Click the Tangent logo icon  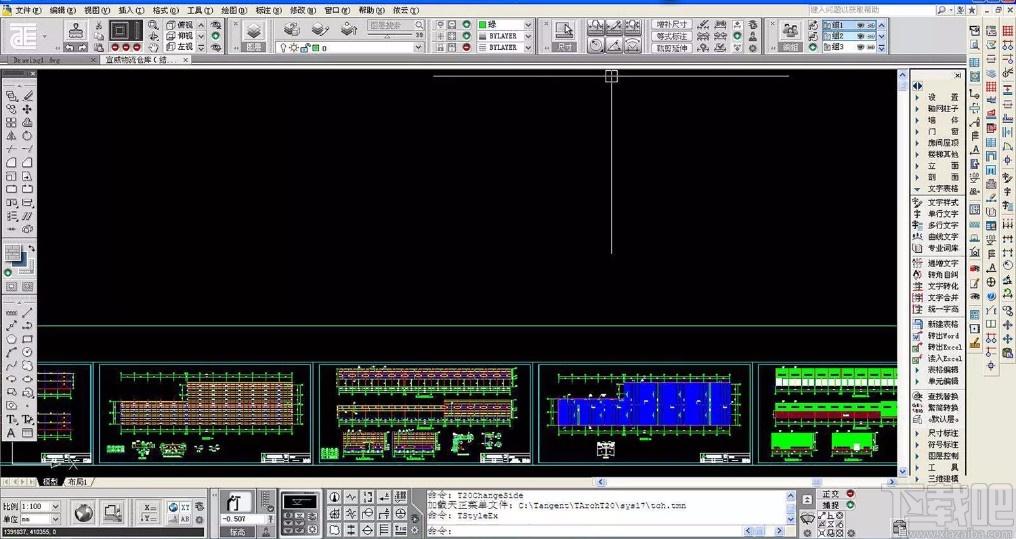point(23,36)
